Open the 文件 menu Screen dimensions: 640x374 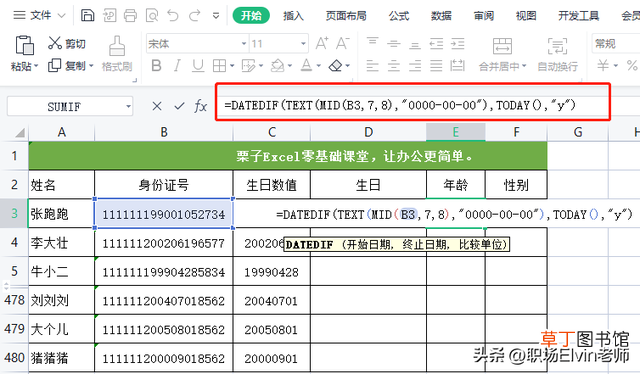click(x=39, y=16)
